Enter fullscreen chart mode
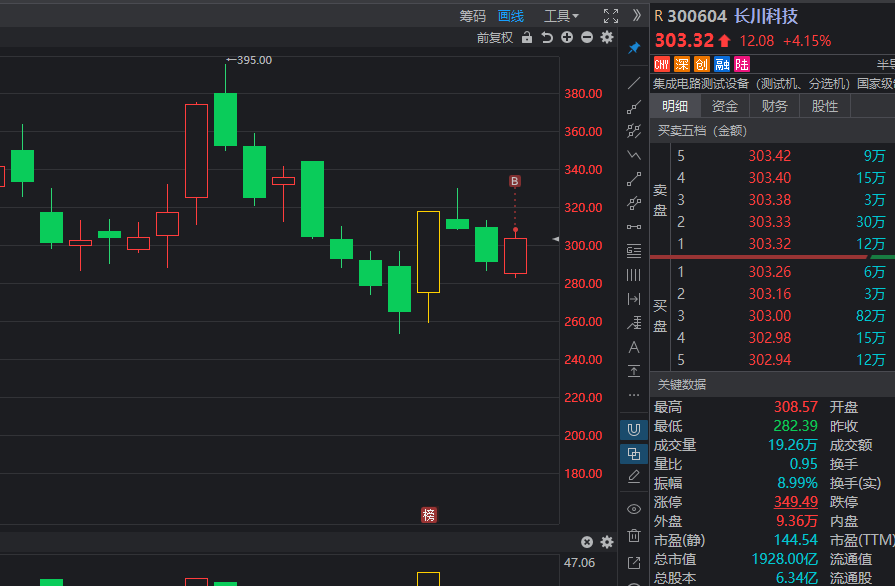This screenshot has height=586, width=895. coord(611,16)
